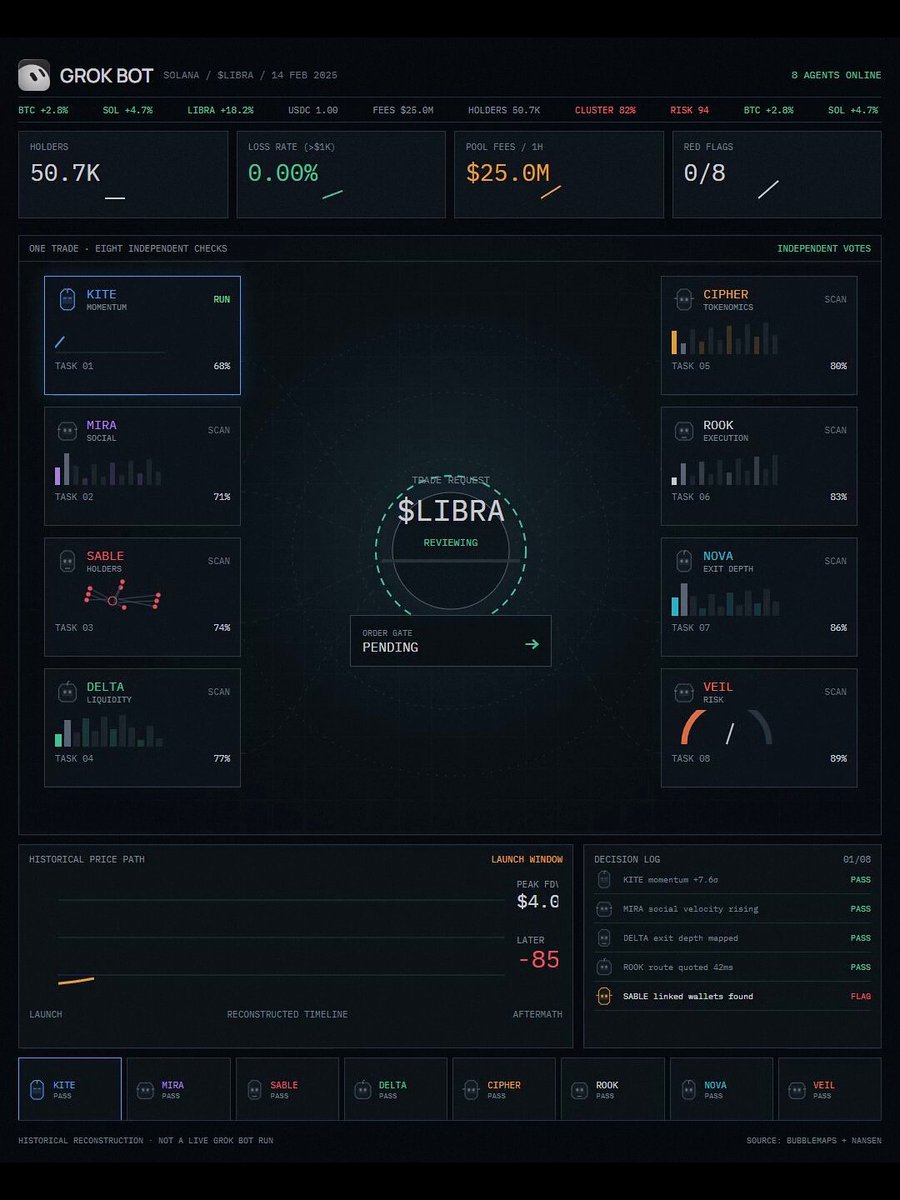900x1200 pixels.
Task: Open the Red Flags 0/8 stat card
Action: tap(777, 174)
